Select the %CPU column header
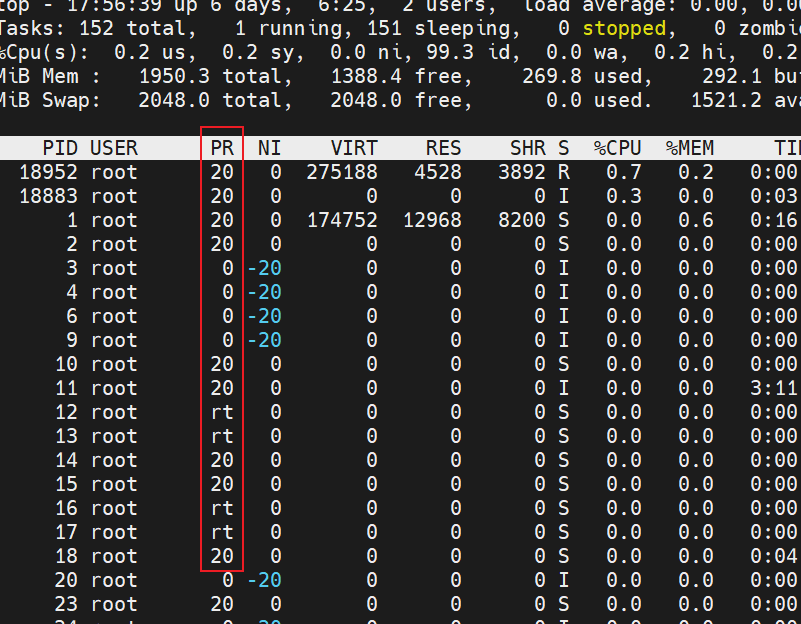The height and width of the screenshot is (624, 801). [x=617, y=148]
